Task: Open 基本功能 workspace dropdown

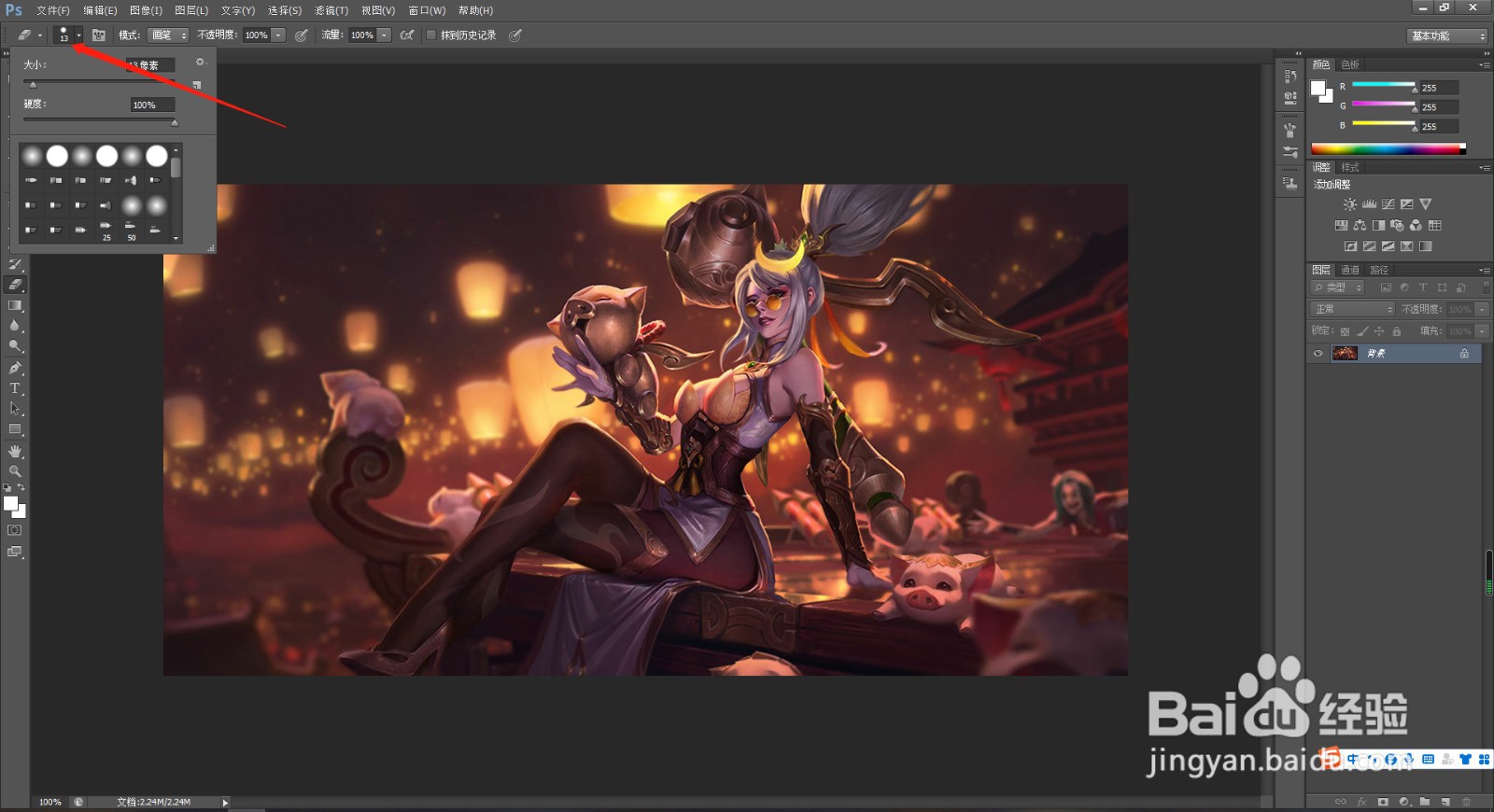Action: click(x=1447, y=35)
